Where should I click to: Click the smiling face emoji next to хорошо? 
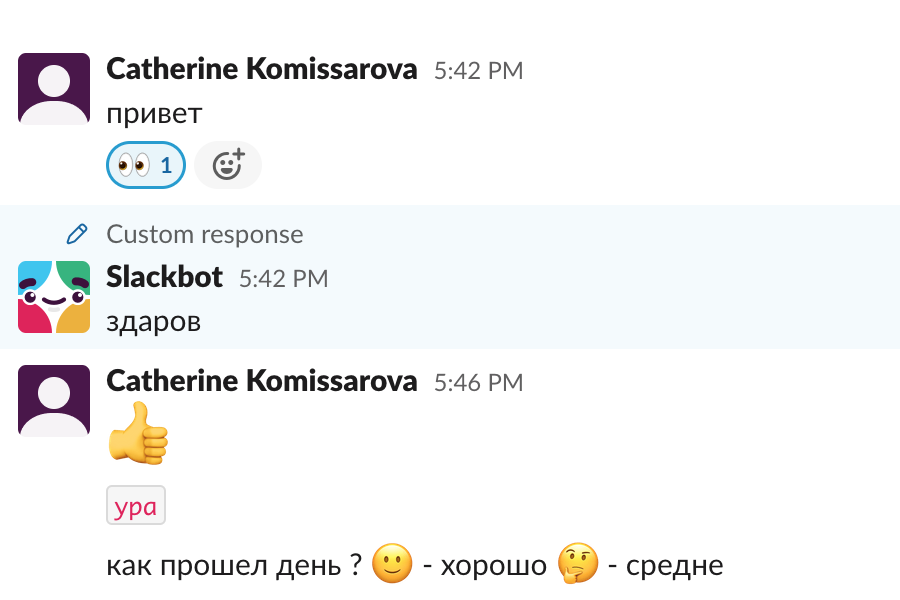392,566
